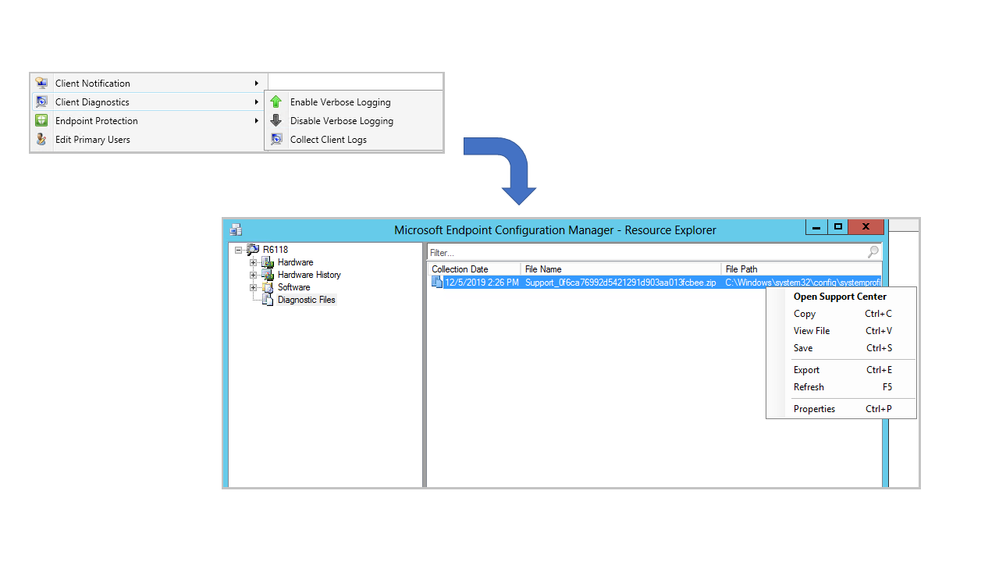Expand the Software tree node
The width and height of the screenshot is (999, 562).
[253, 287]
